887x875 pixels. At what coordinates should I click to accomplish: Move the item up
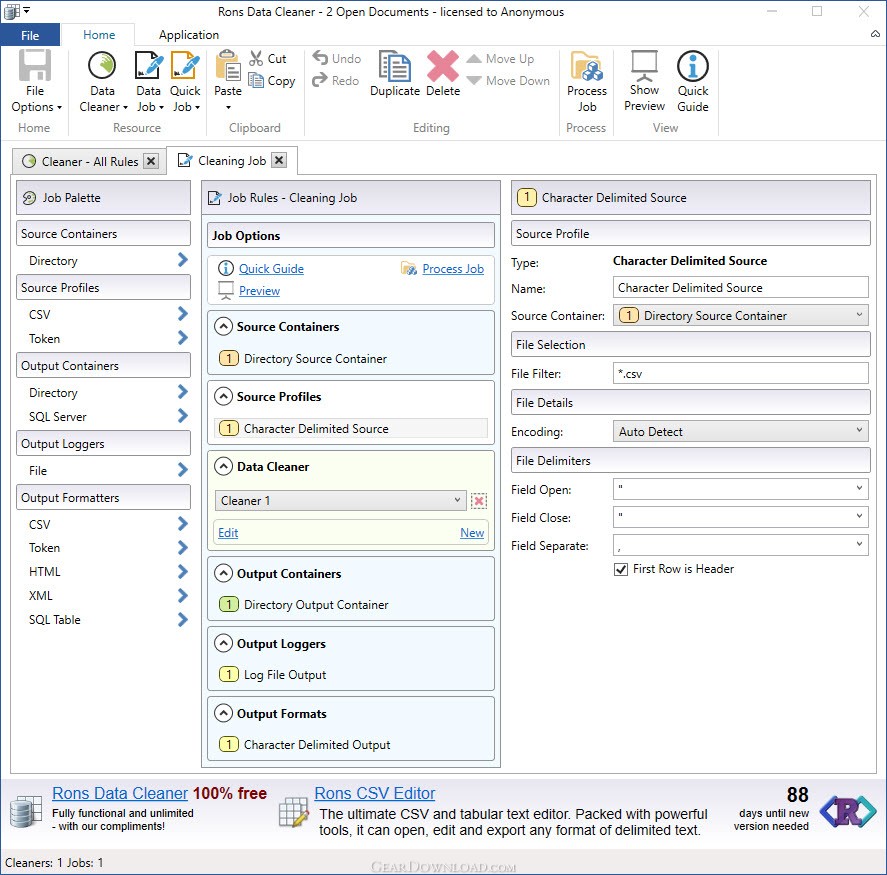tap(501, 59)
